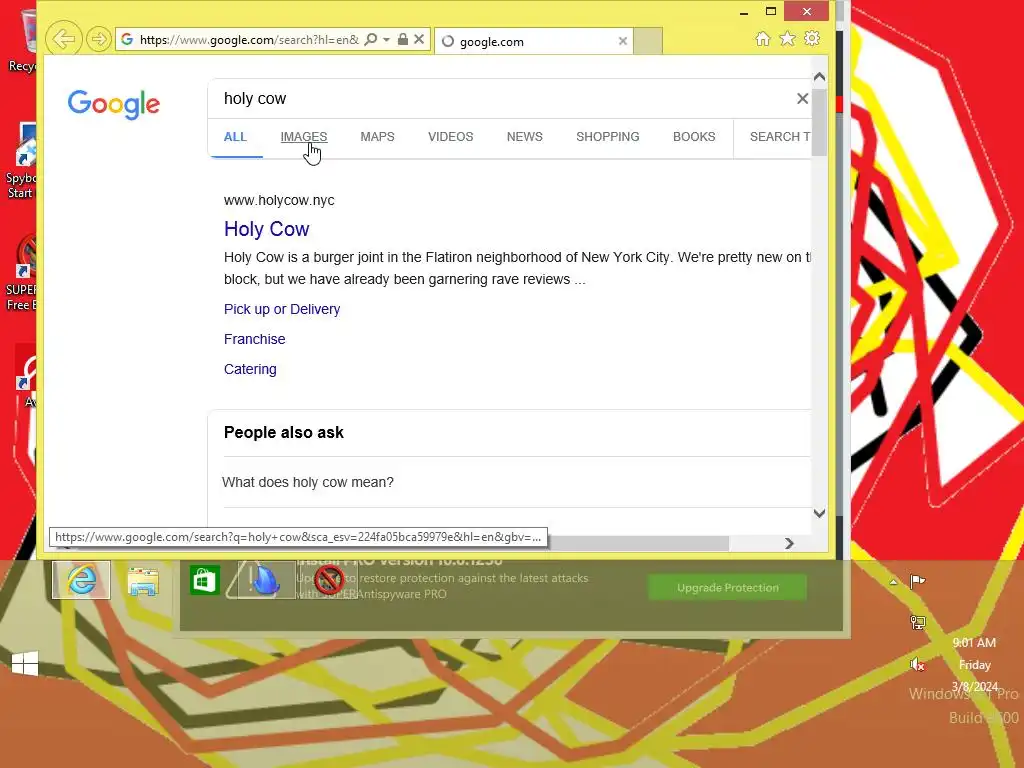Click the page scroll up arrow
The width and height of the screenshot is (1024, 768).
point(820,77)
